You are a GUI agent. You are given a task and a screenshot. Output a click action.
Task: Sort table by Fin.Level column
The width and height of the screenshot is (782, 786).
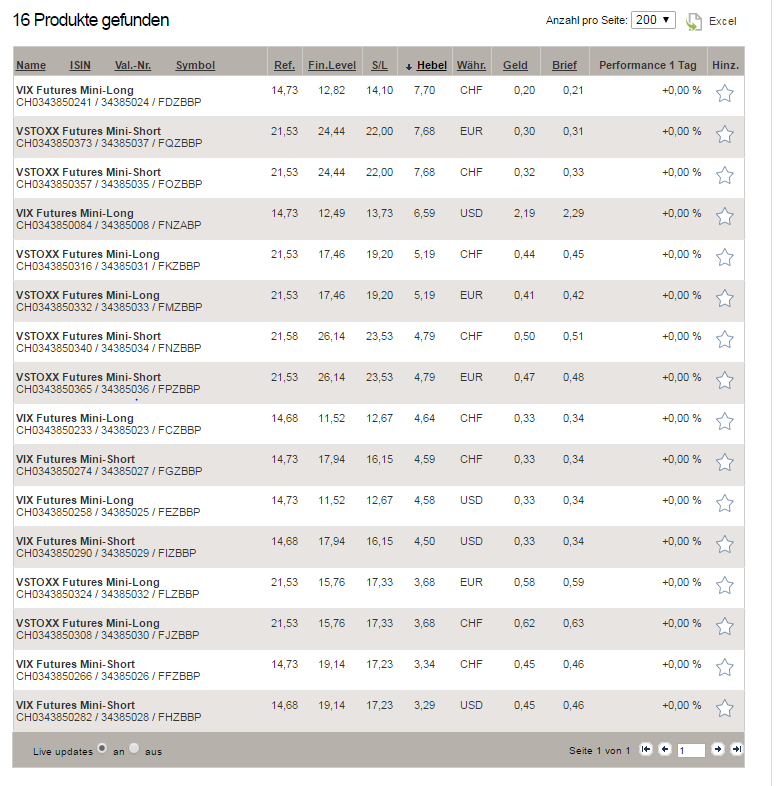point(332,65)
